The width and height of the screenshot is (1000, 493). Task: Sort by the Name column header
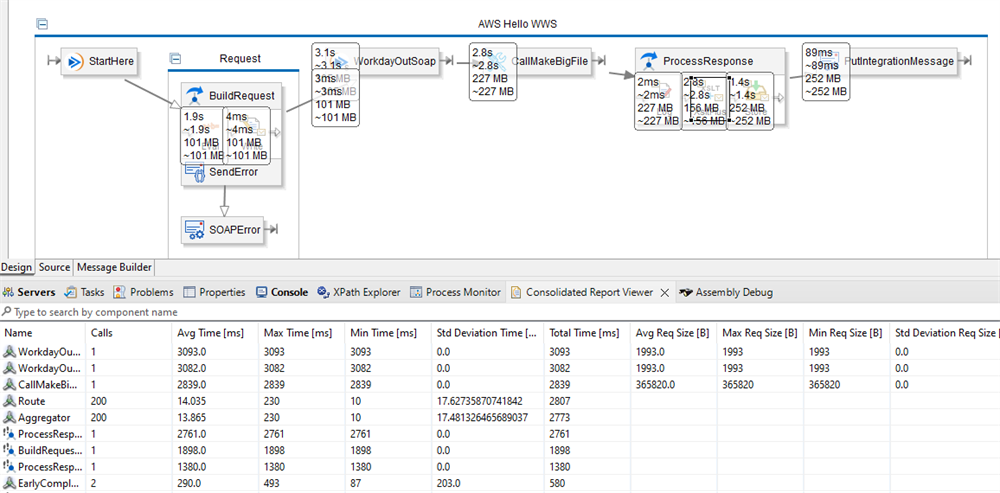pos(42,333)
